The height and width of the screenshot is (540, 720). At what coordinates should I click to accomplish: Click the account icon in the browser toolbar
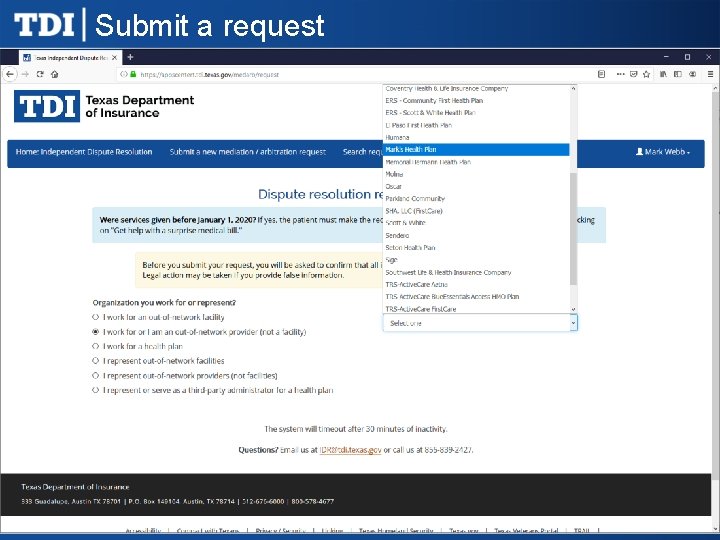pos(692,74)
